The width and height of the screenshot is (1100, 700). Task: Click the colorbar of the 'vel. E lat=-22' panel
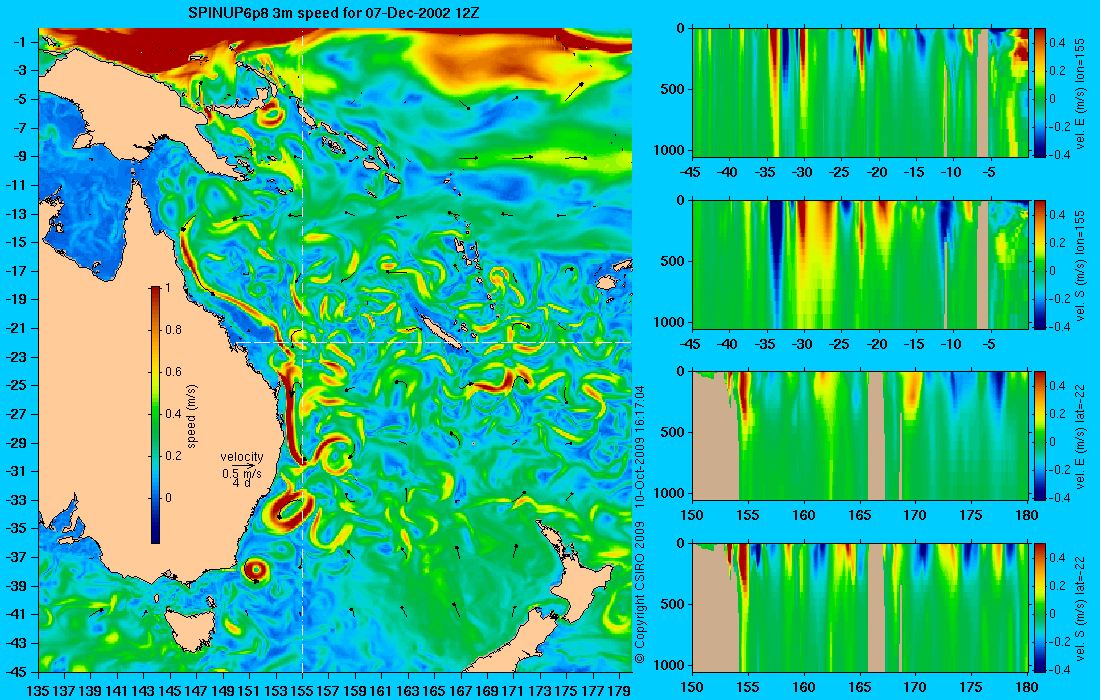(1040, 436)
